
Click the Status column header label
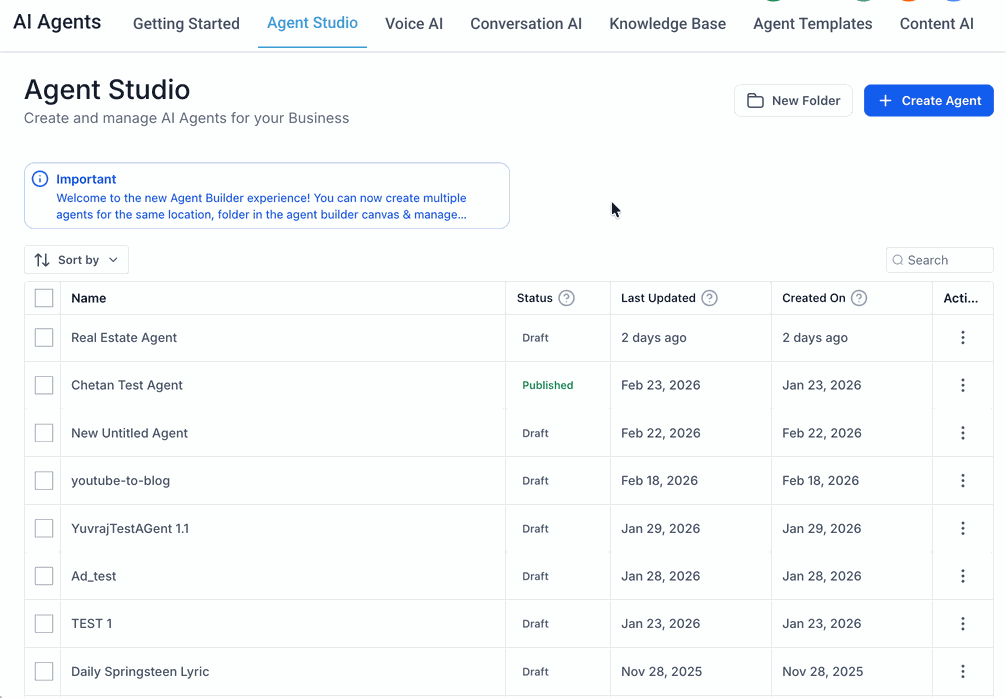coord(534,298)
